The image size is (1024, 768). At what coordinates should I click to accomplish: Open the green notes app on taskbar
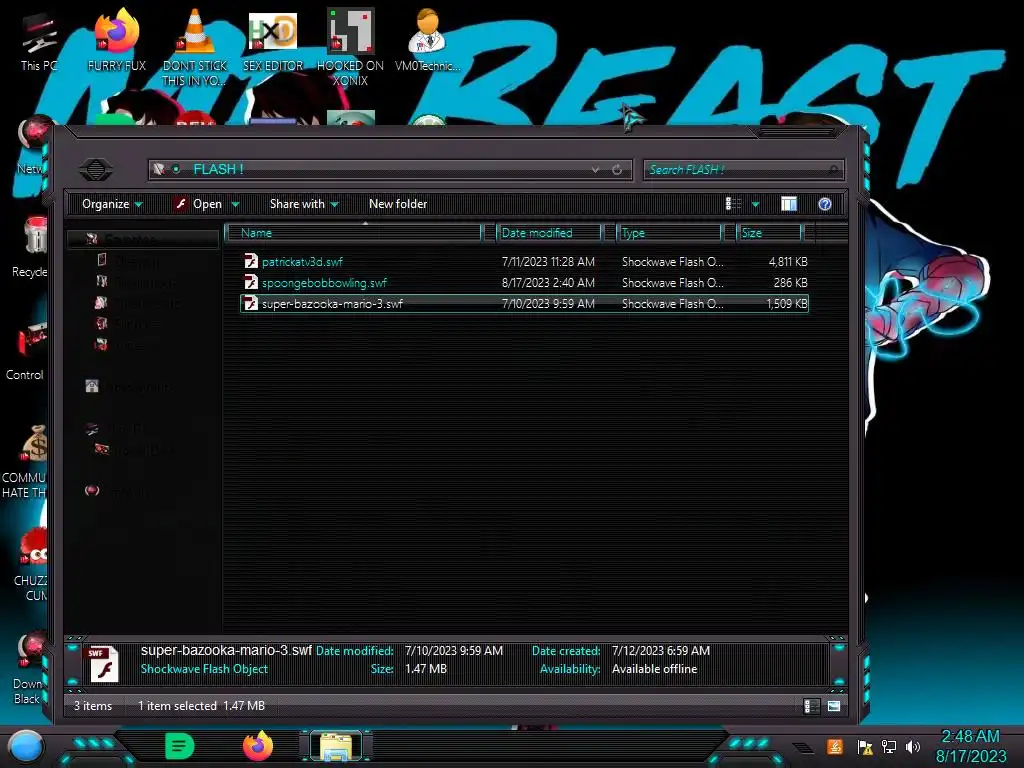(180, 746)
